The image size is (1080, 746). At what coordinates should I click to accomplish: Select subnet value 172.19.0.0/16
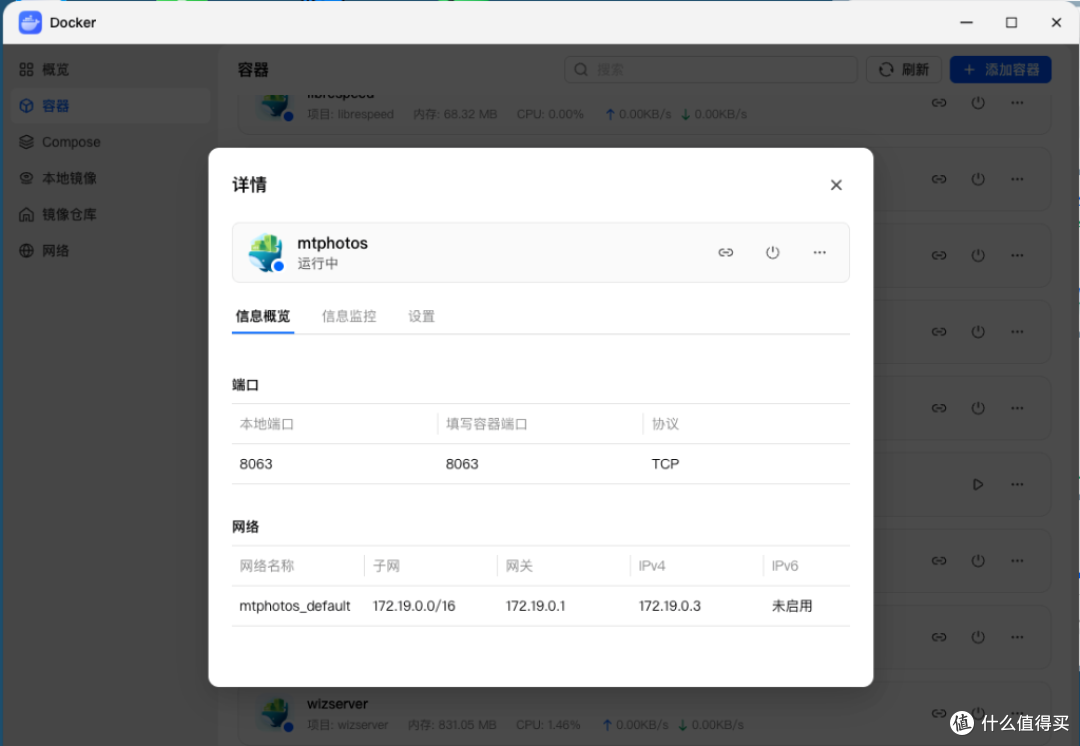tap(414, 605)
